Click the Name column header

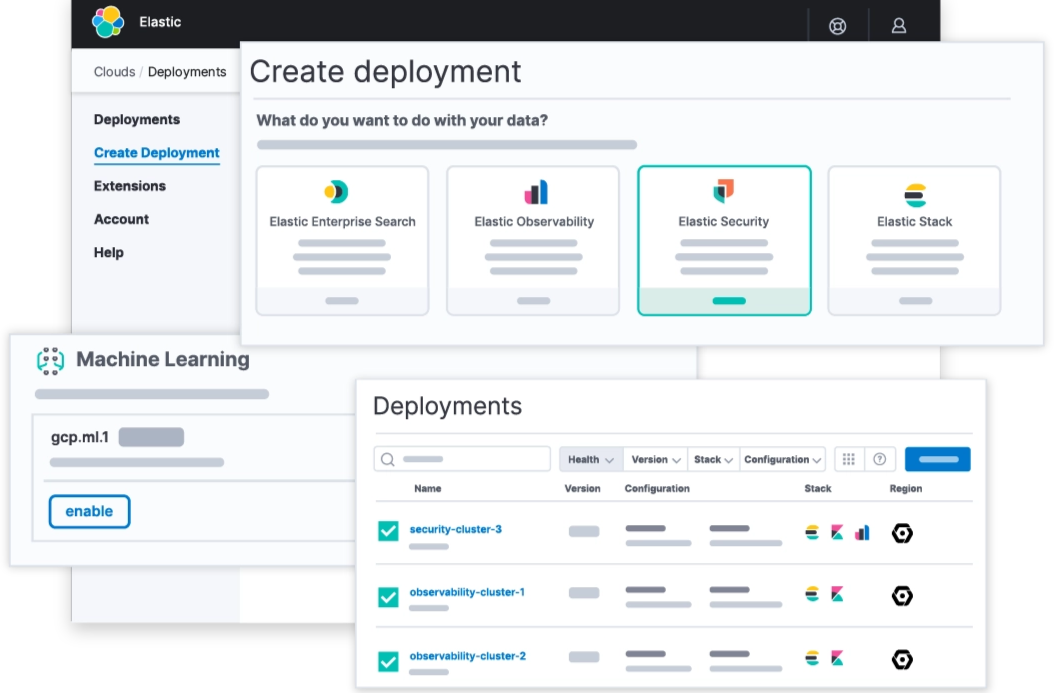tap(428, 488)
